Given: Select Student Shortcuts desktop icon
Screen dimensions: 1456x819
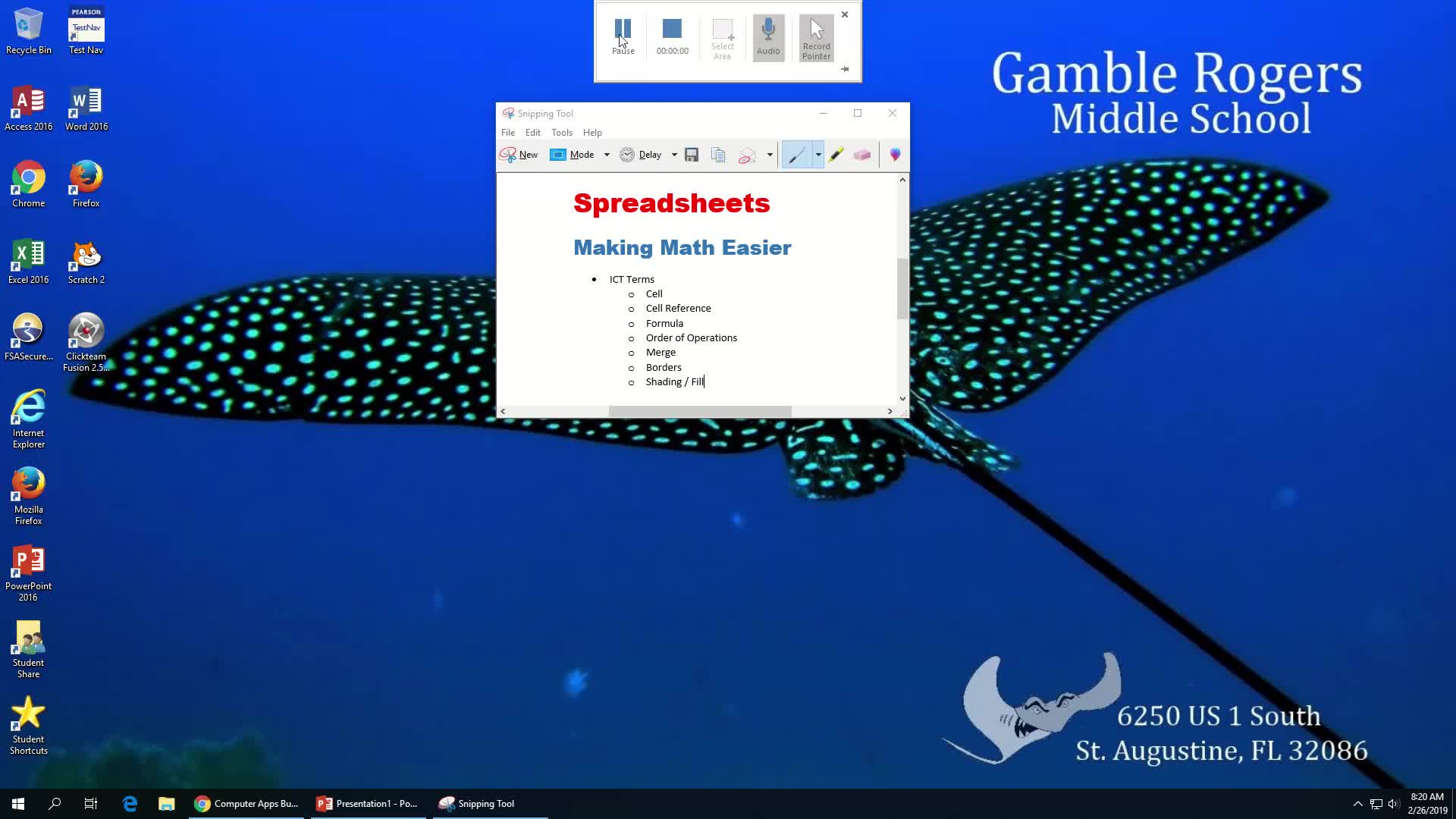Looking at the screenshot, I should click(29, 726).
